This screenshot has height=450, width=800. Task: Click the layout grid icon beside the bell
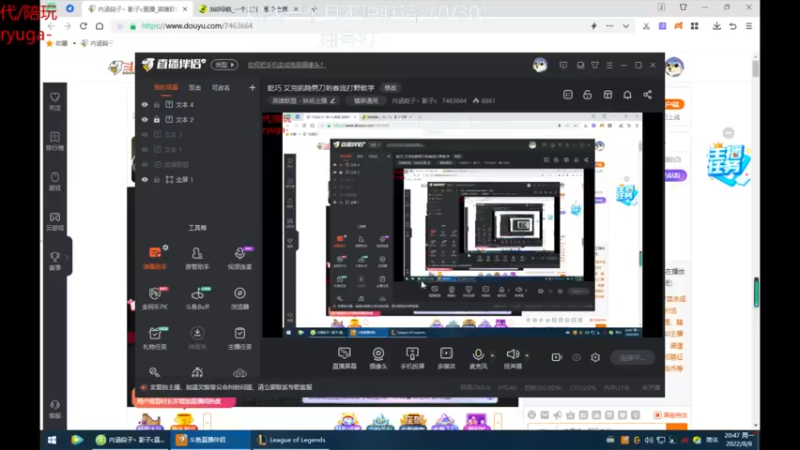coord(608,95)
